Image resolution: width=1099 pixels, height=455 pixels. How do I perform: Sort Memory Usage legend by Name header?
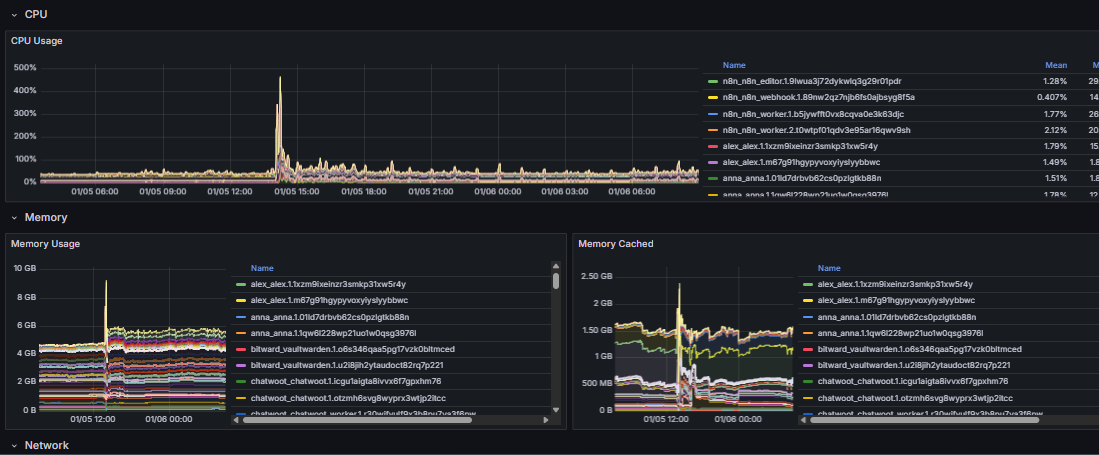262,268
